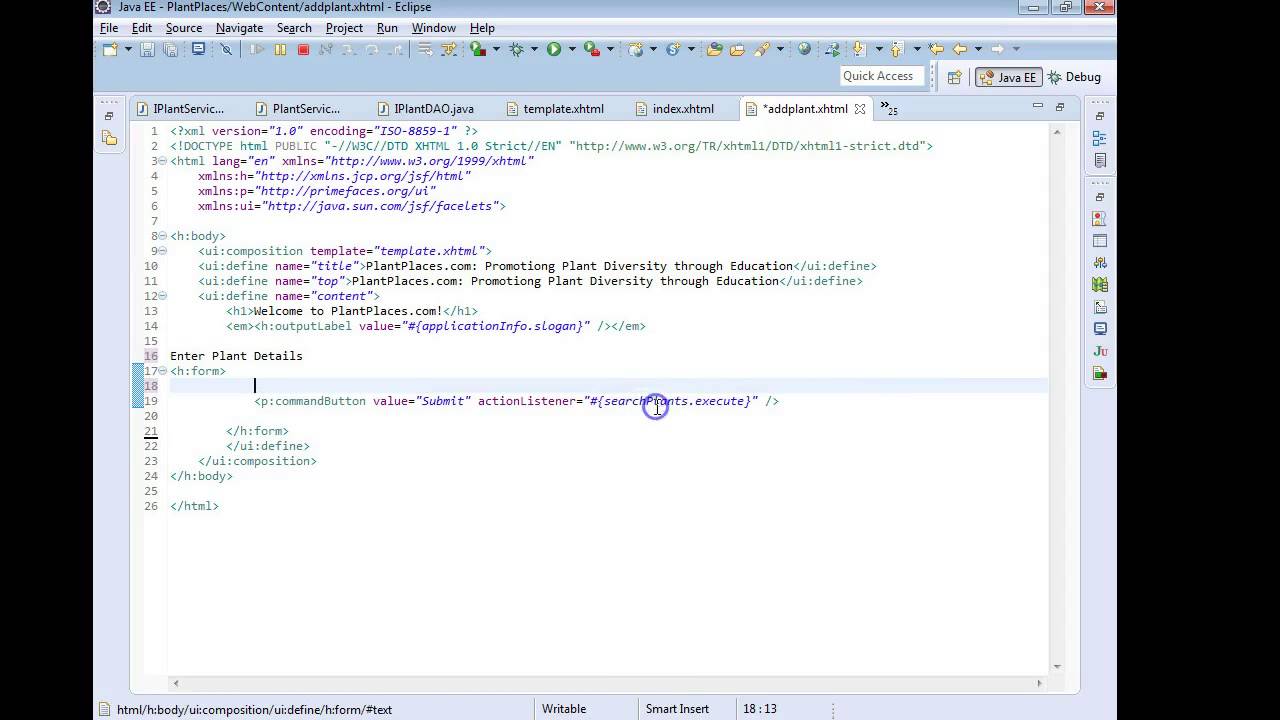Collapse the h:body fold on line 8
The width and height of the screenshot is (1280, 720).
tap(163, 236)
